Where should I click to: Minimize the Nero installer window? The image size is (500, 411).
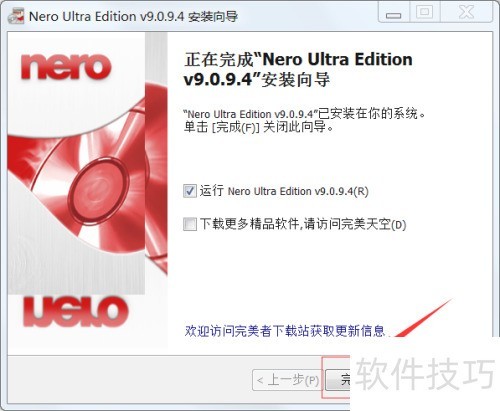[x=393, y=13]
